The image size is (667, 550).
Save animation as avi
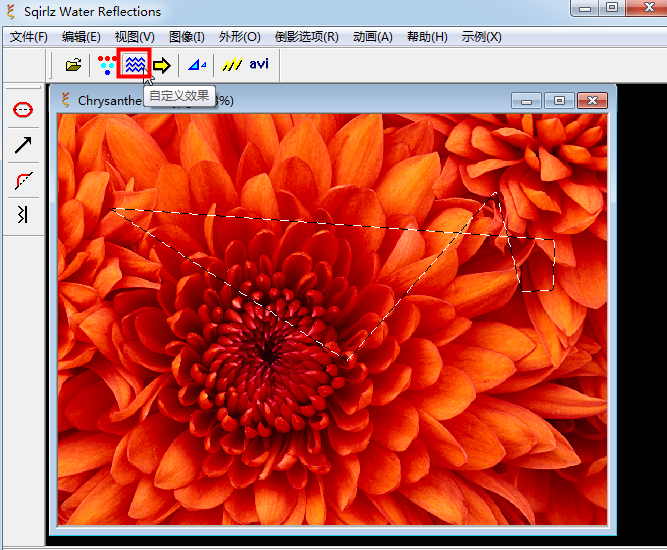pyautogui.click(x=259, y=64)
